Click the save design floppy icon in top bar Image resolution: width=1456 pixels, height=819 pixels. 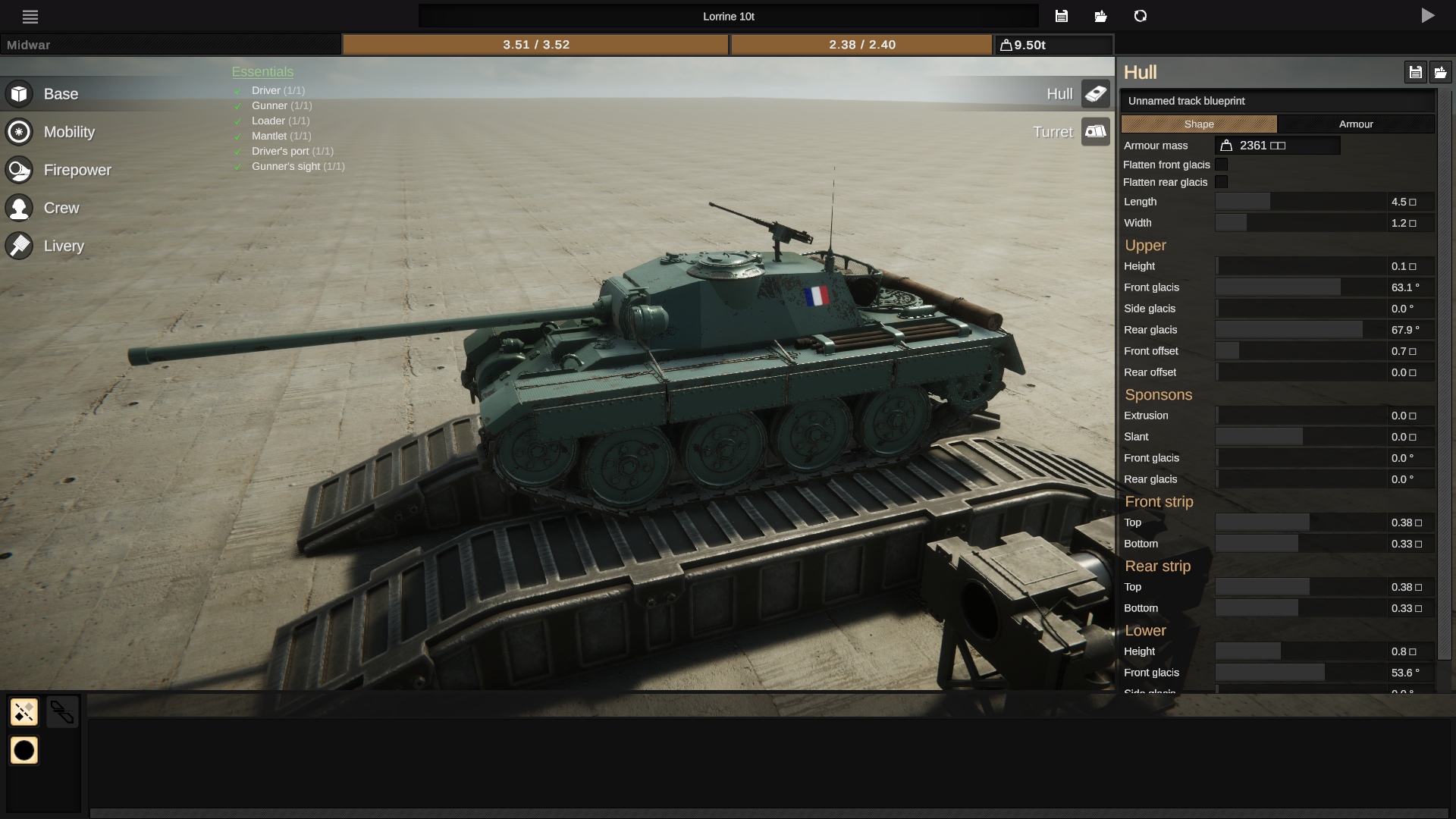click(x=1062, y=16)
